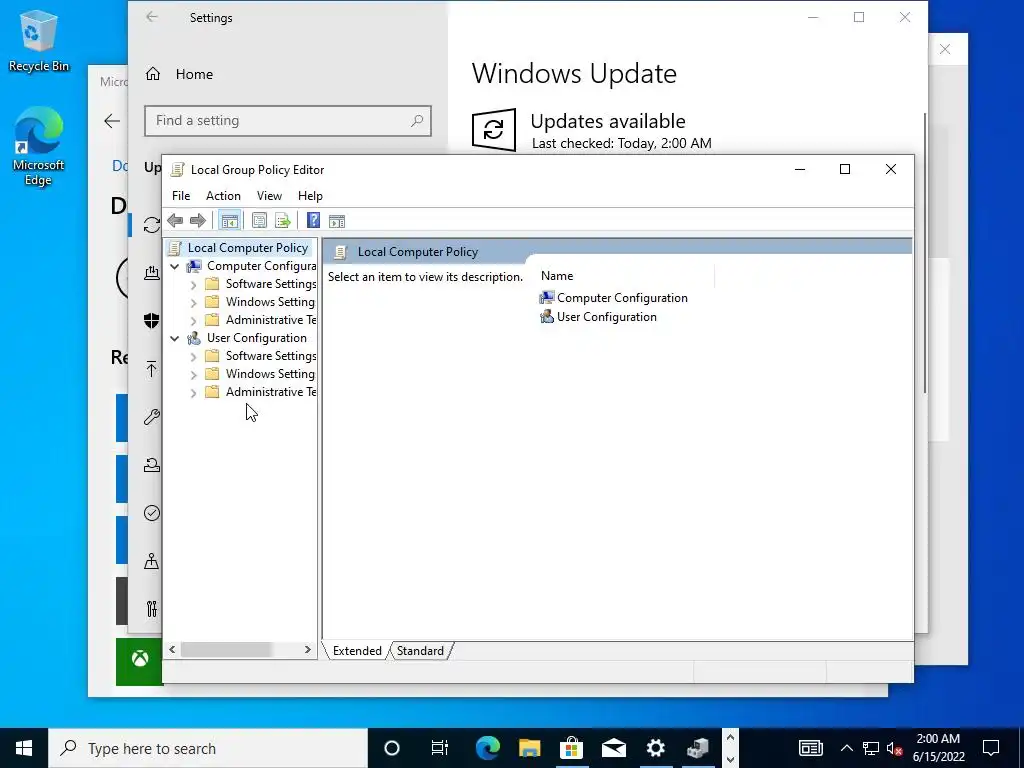The image size is (1024, 768).
Task: Open Backup upload-arrow icon in Settings sidebar
Action: pyautogui.click(x=152, y=369)
